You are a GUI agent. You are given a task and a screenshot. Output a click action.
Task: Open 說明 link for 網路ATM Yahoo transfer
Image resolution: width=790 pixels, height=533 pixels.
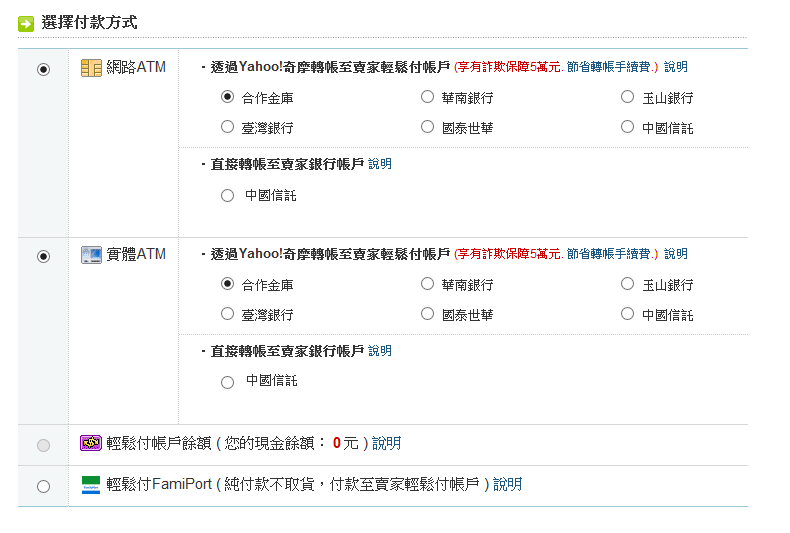676,67
